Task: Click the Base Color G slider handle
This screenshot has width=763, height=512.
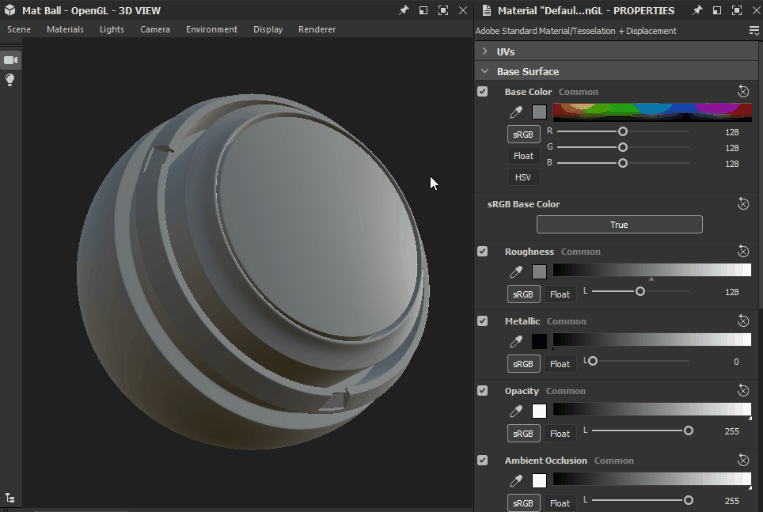Action: click(623, 147)
